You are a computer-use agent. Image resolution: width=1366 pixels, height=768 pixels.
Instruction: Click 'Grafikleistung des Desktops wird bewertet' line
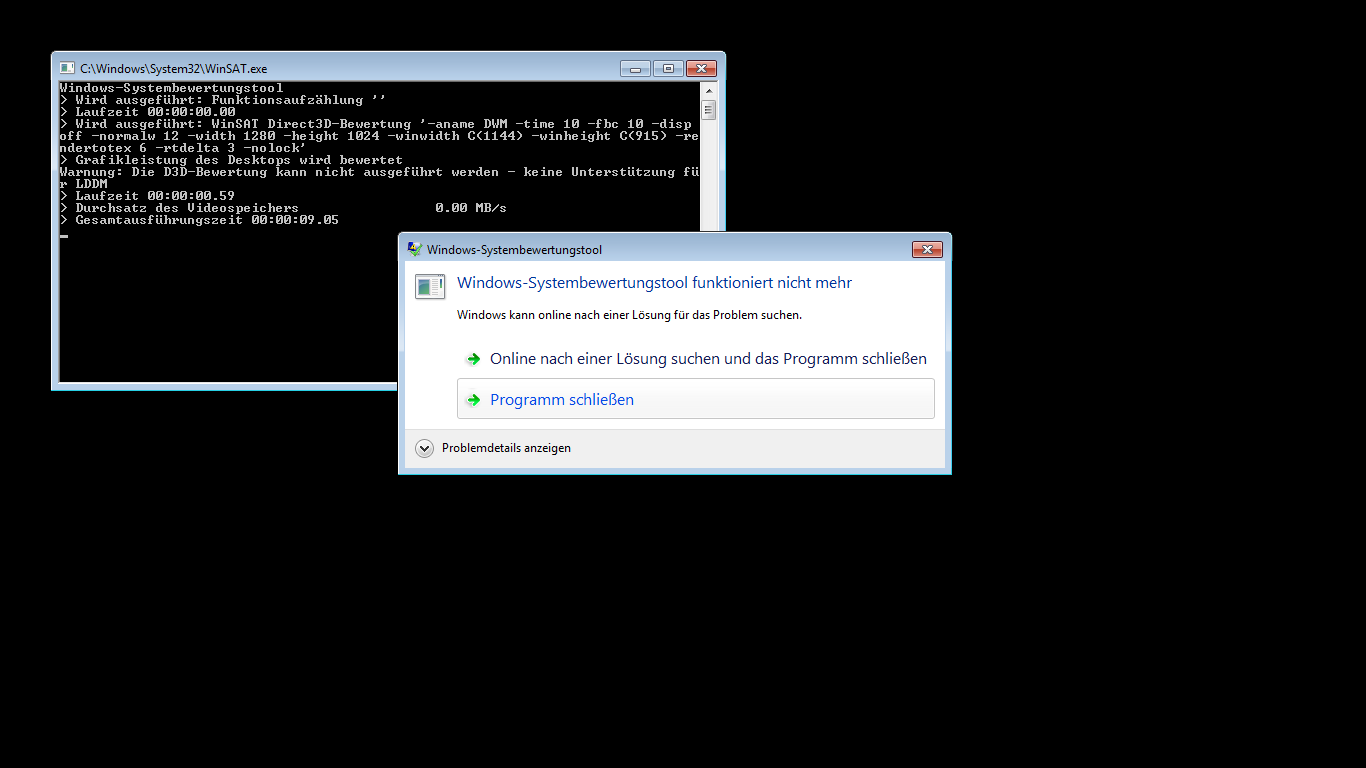231,159
